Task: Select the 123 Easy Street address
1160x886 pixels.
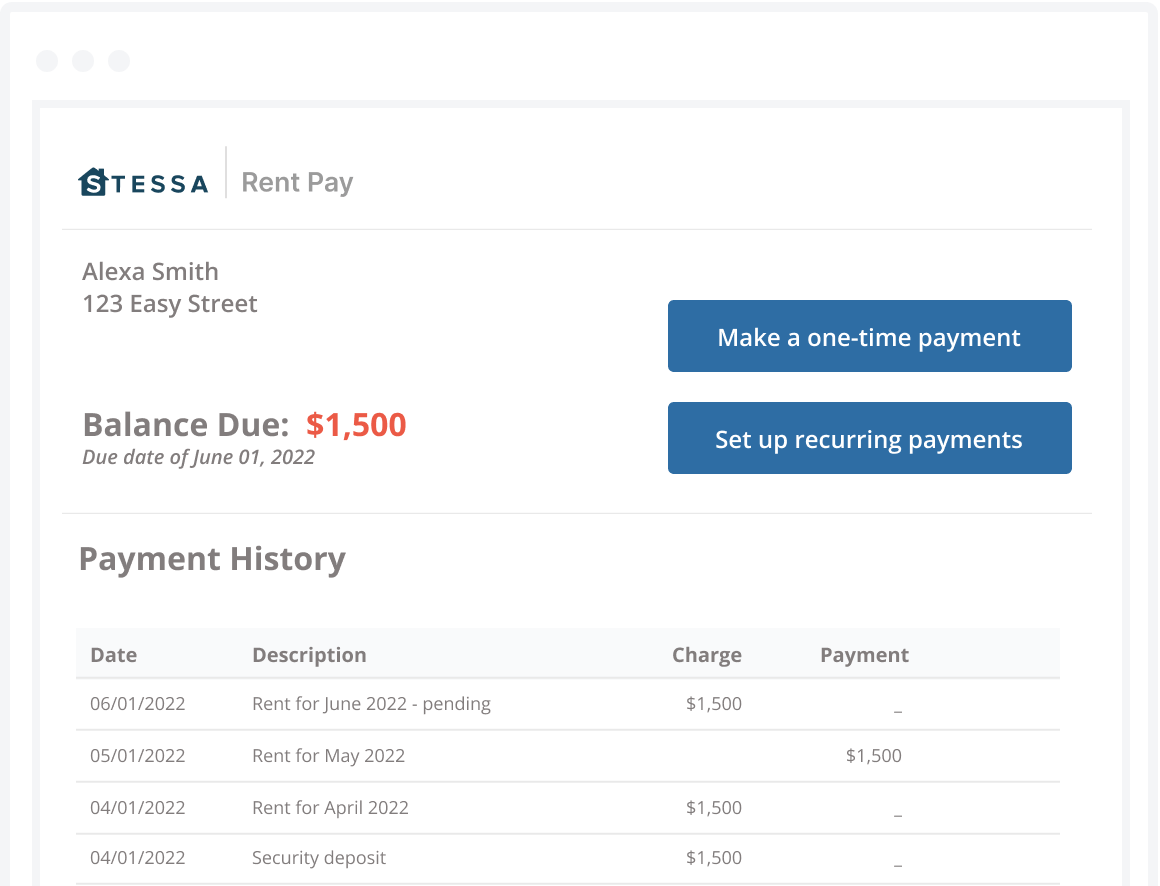Action: (x=170, y=304)
